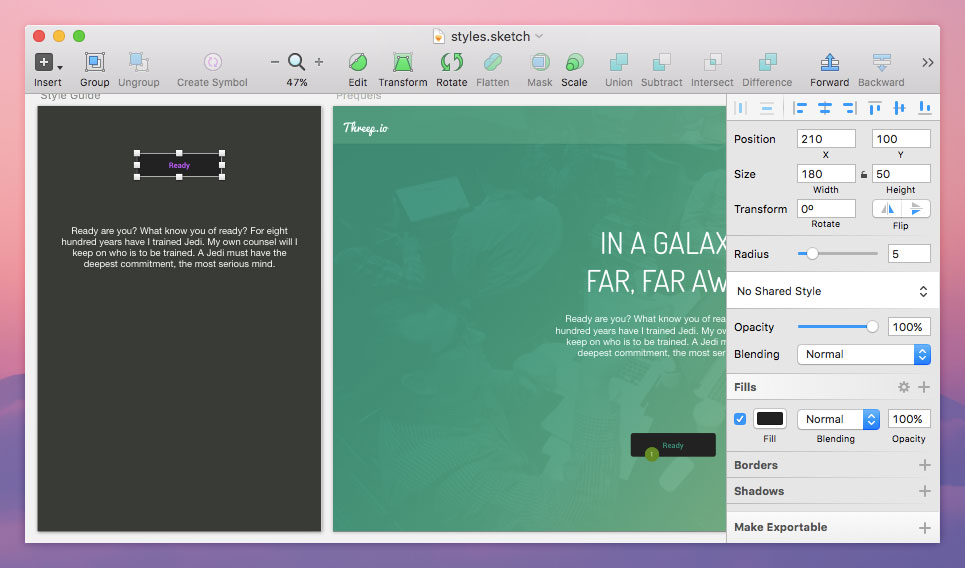Select the Transform tool

coord(402,62)
